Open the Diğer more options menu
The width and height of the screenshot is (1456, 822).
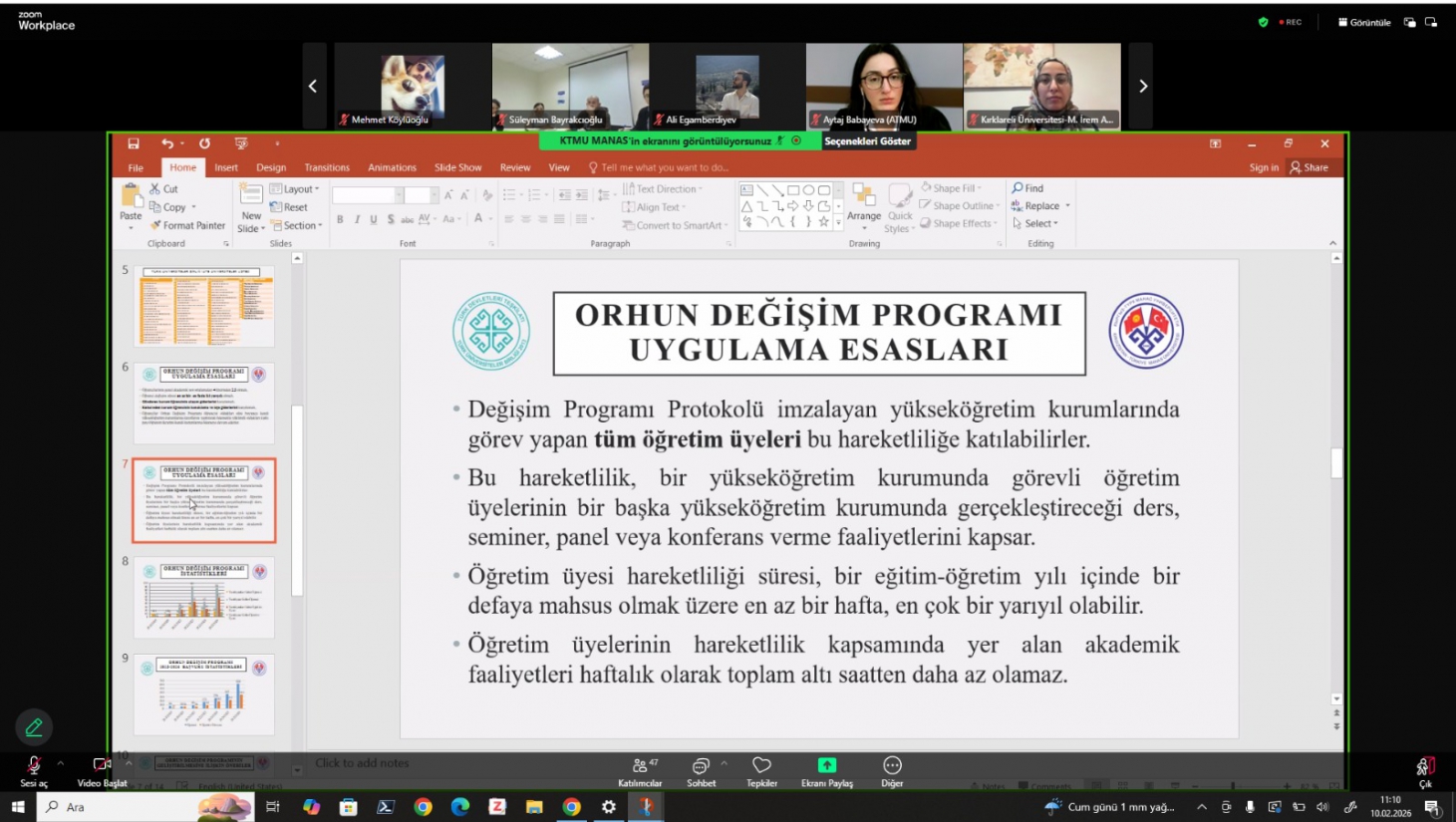click(x=892, y=765)
